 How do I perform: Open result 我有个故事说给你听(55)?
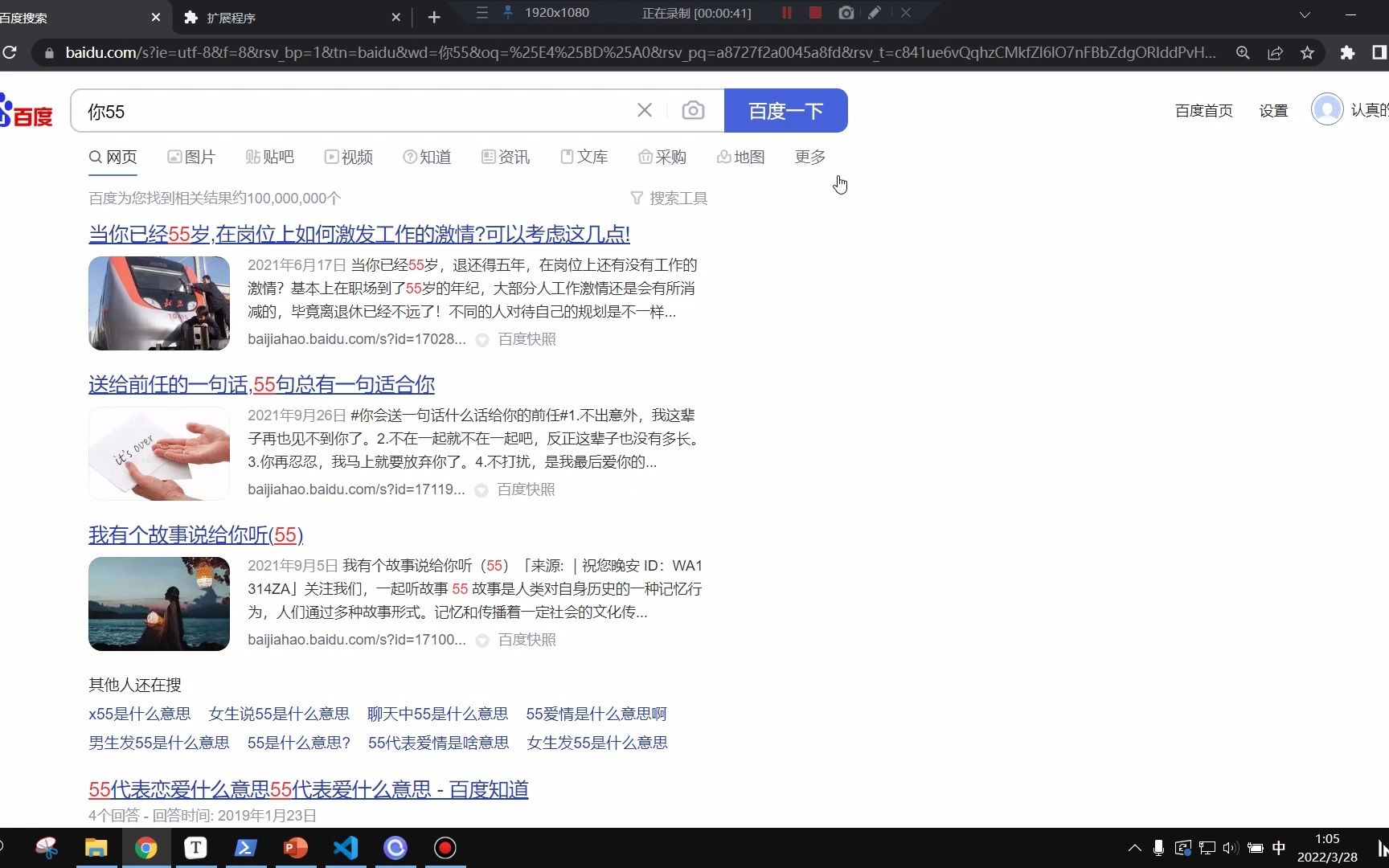(195, 534)
